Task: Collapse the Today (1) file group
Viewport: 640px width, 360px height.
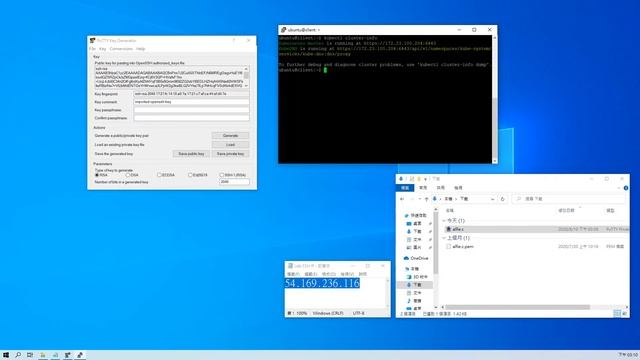Action: coord(444,221)
